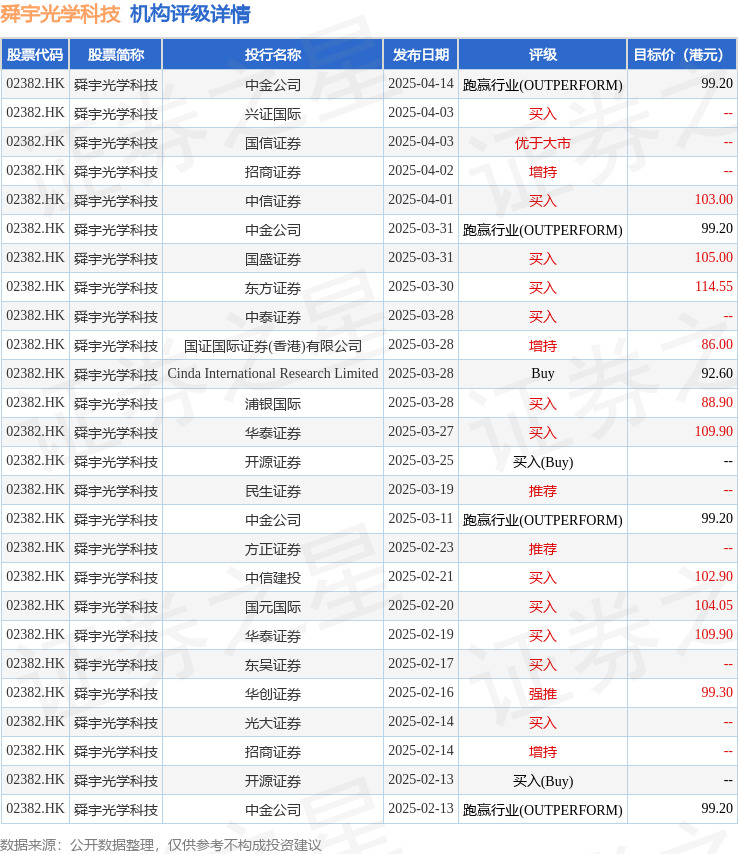
Task: Select the 中信证券 bank name cell
Action: 273,200
